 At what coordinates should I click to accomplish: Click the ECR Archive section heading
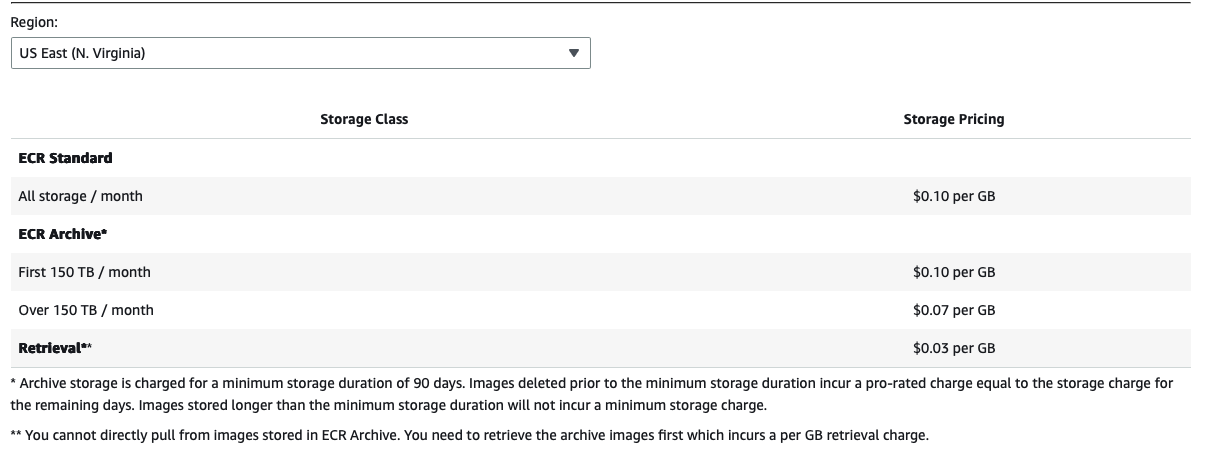tap(58, 234)
